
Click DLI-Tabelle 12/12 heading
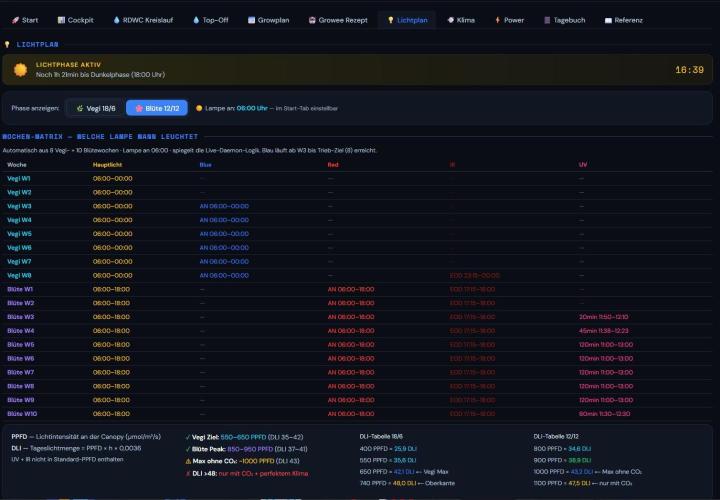556,437
